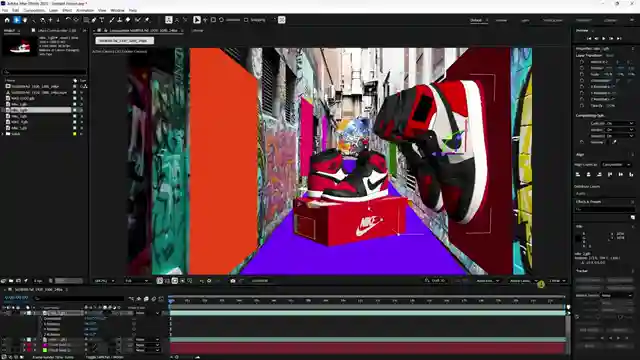Delete selected project item with trash icon
The image size is (640, 360).
coord(51,281)
